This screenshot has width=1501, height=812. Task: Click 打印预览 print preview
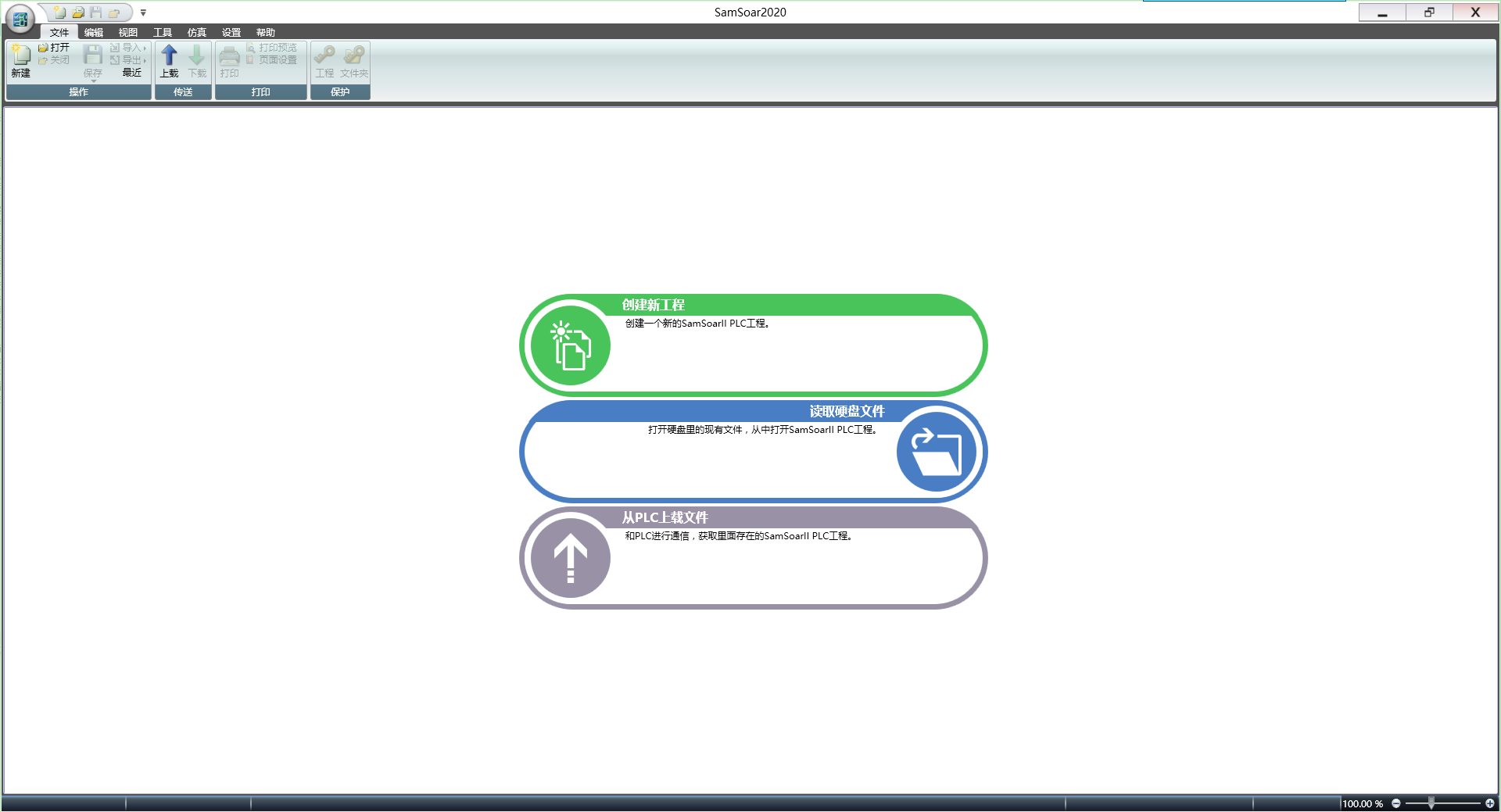[272, 48]
